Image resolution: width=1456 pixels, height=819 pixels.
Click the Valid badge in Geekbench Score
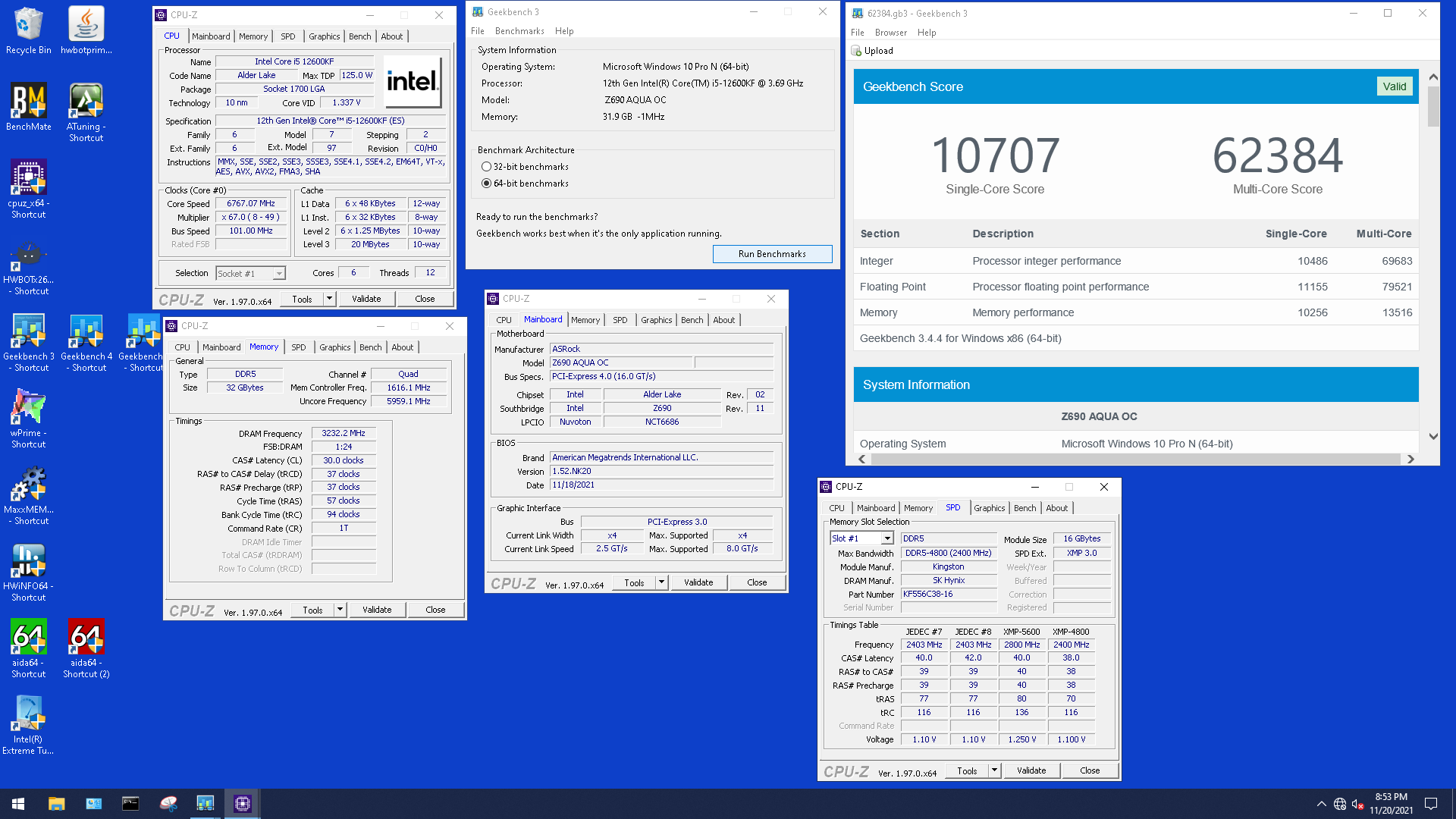[x=1395, y=86]
